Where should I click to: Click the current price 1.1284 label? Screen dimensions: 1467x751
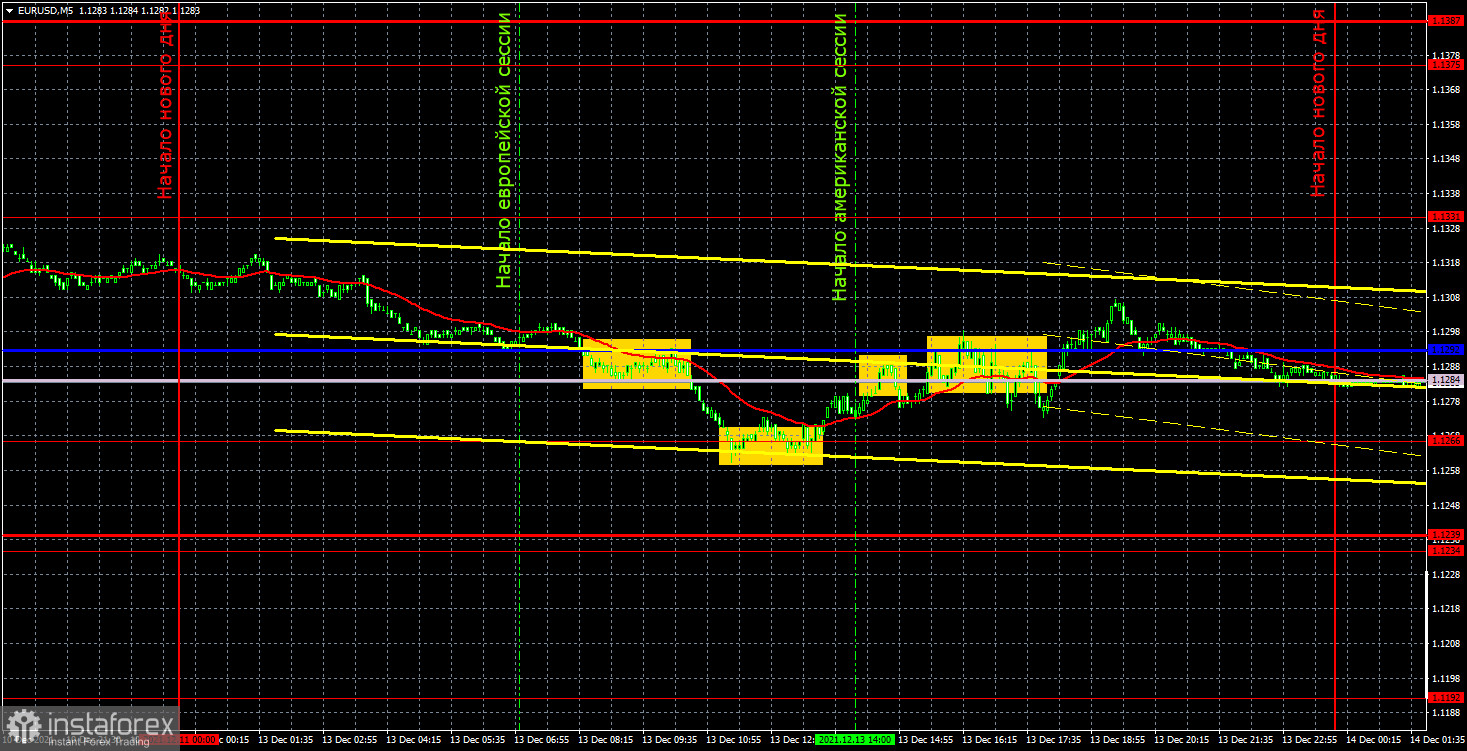(1446, 380)
